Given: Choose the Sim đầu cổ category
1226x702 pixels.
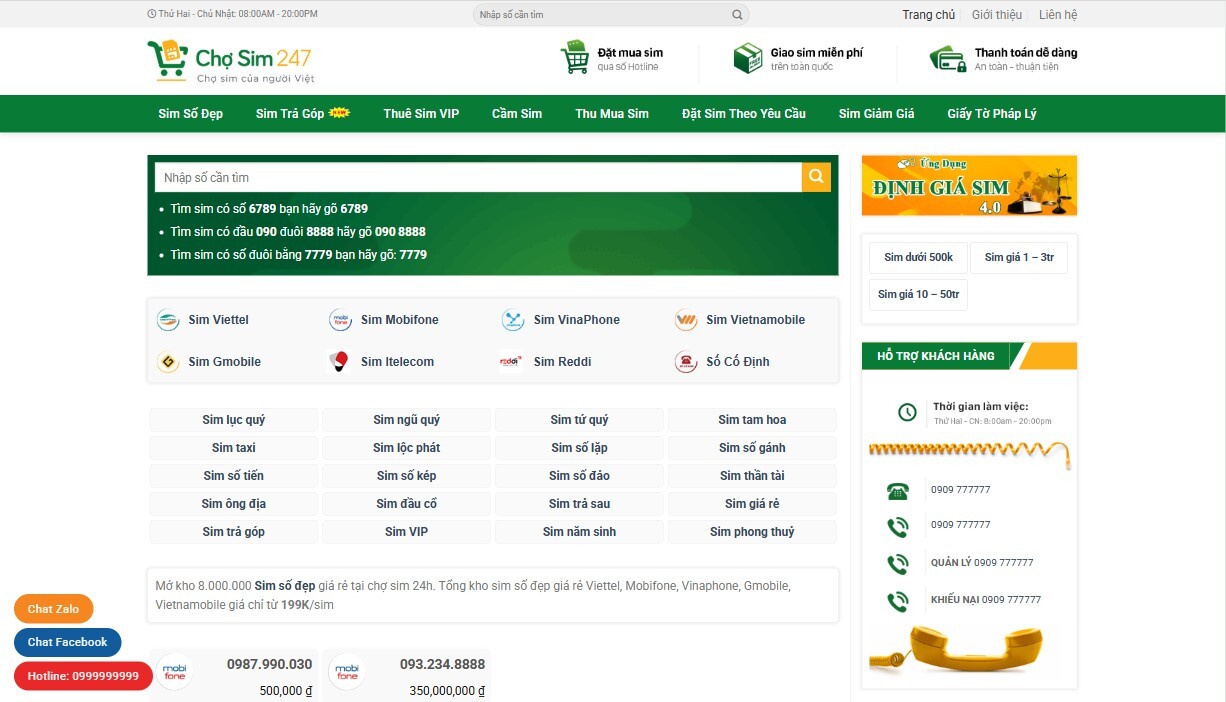Looking at the screenshot, I should (407, 504).
